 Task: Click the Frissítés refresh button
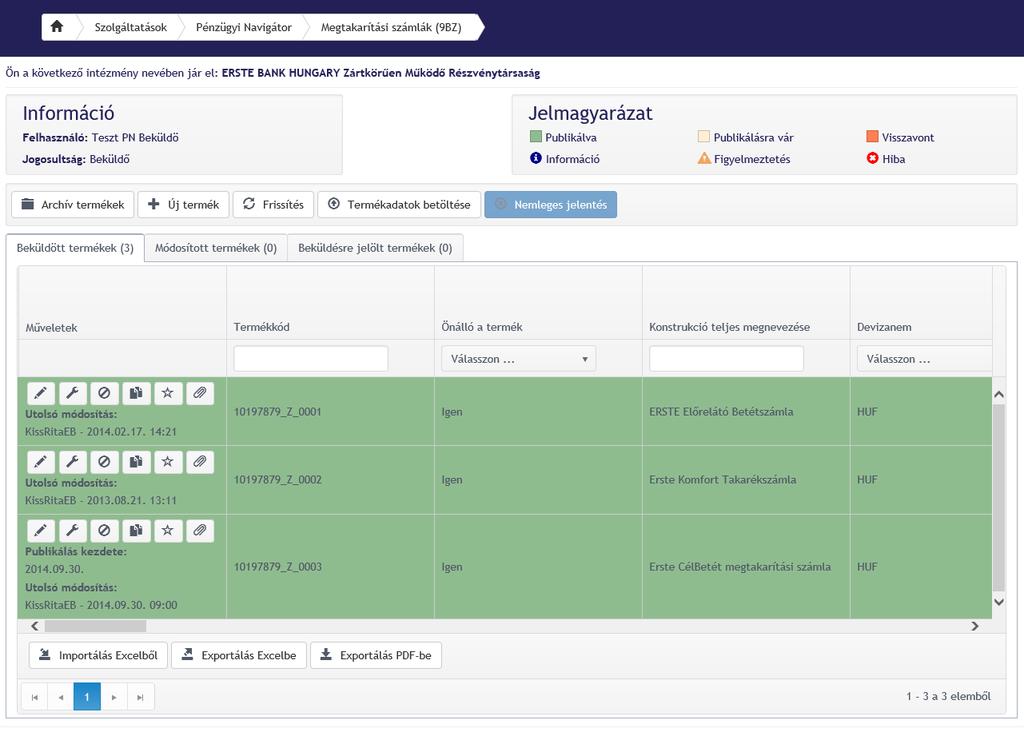point(274,204)
